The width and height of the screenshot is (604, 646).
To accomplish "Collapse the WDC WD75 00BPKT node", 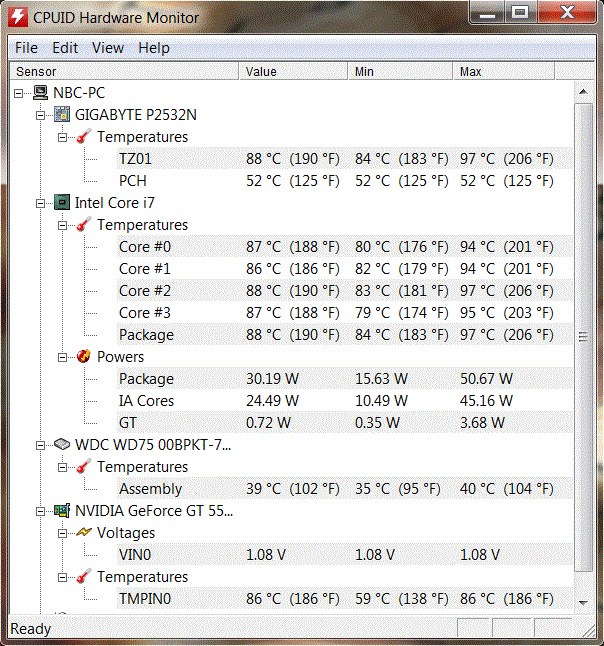I will coord(40,445).
